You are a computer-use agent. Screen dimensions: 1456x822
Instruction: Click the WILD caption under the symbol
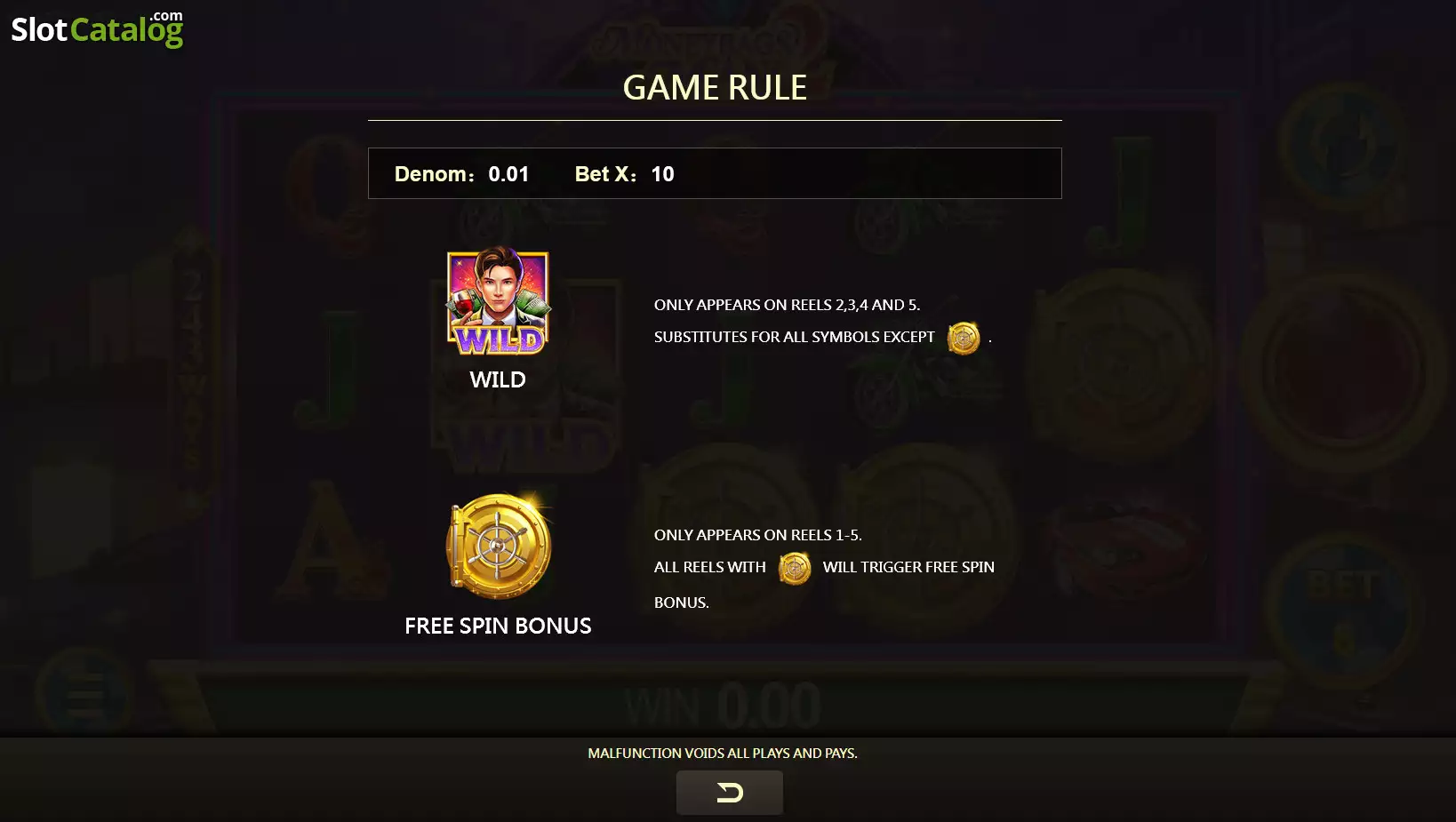point(498,379)
